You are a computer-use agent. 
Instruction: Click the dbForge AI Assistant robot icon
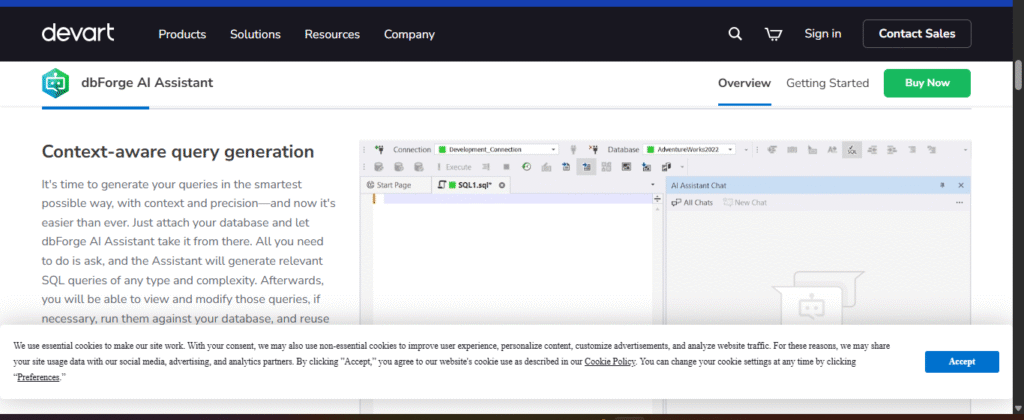coord(56,83)
